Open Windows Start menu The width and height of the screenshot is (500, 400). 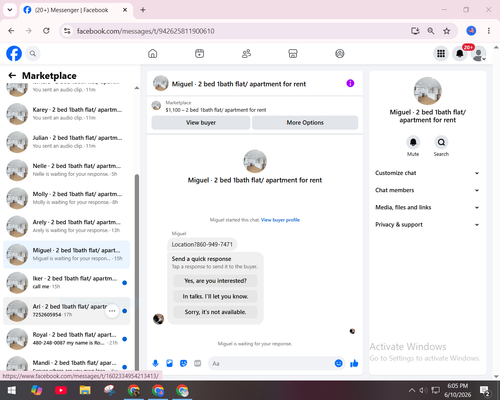point(12,390)
